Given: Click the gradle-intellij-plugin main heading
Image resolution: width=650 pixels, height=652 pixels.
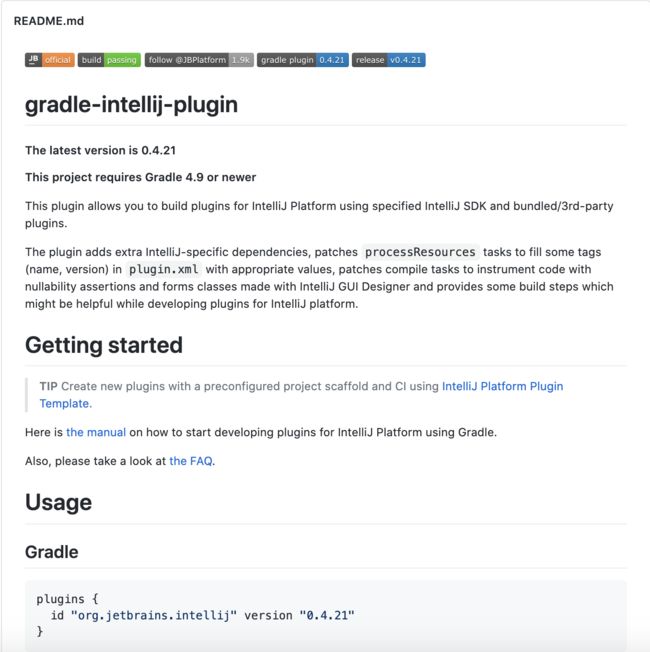Looking at the screenshot, I should [x=131, y=104].
